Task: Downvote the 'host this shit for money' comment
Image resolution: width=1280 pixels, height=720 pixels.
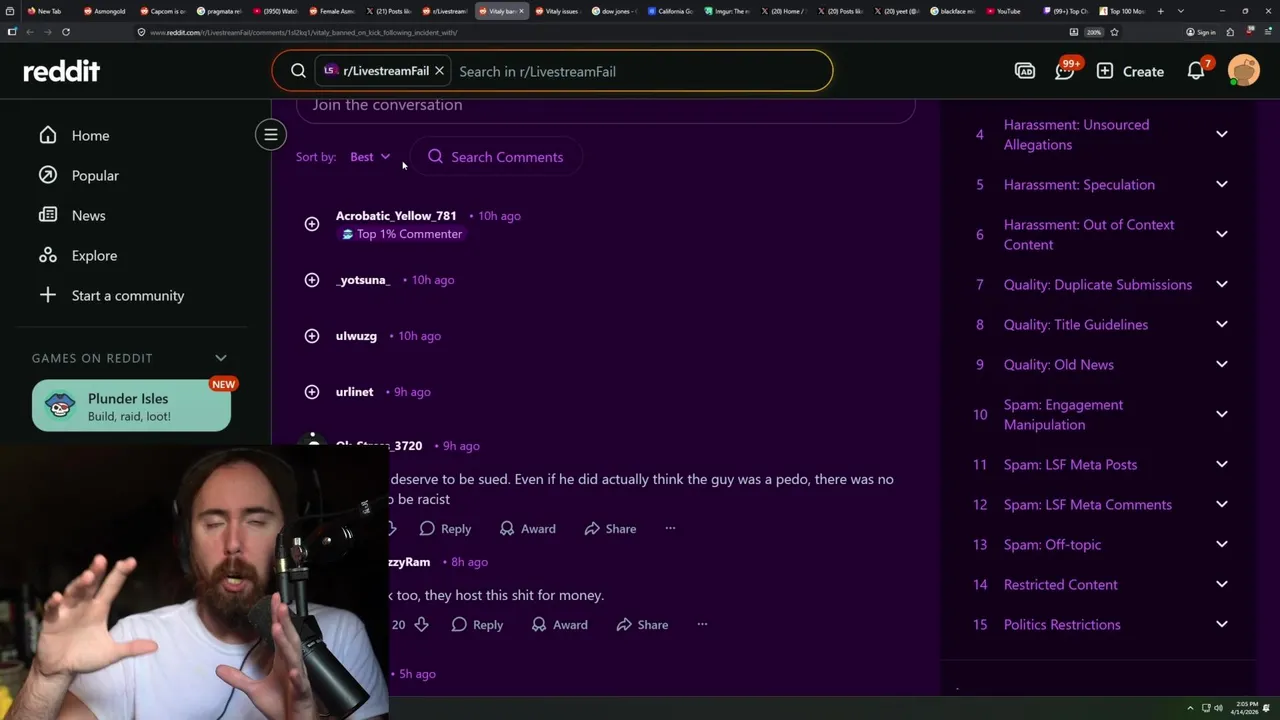Action: (x=421, y=625)
